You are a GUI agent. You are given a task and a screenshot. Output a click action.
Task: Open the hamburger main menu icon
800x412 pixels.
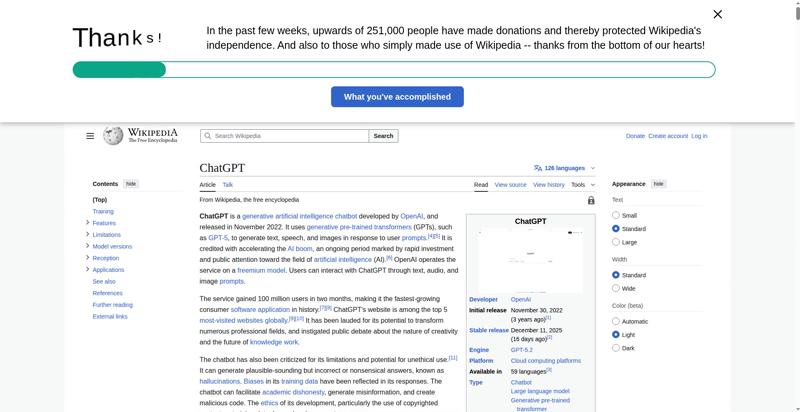90,136
